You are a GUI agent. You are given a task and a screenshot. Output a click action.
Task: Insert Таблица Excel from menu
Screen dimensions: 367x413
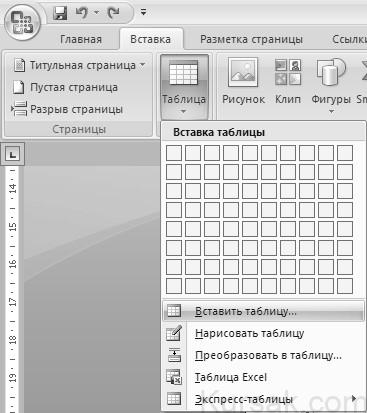263,377
